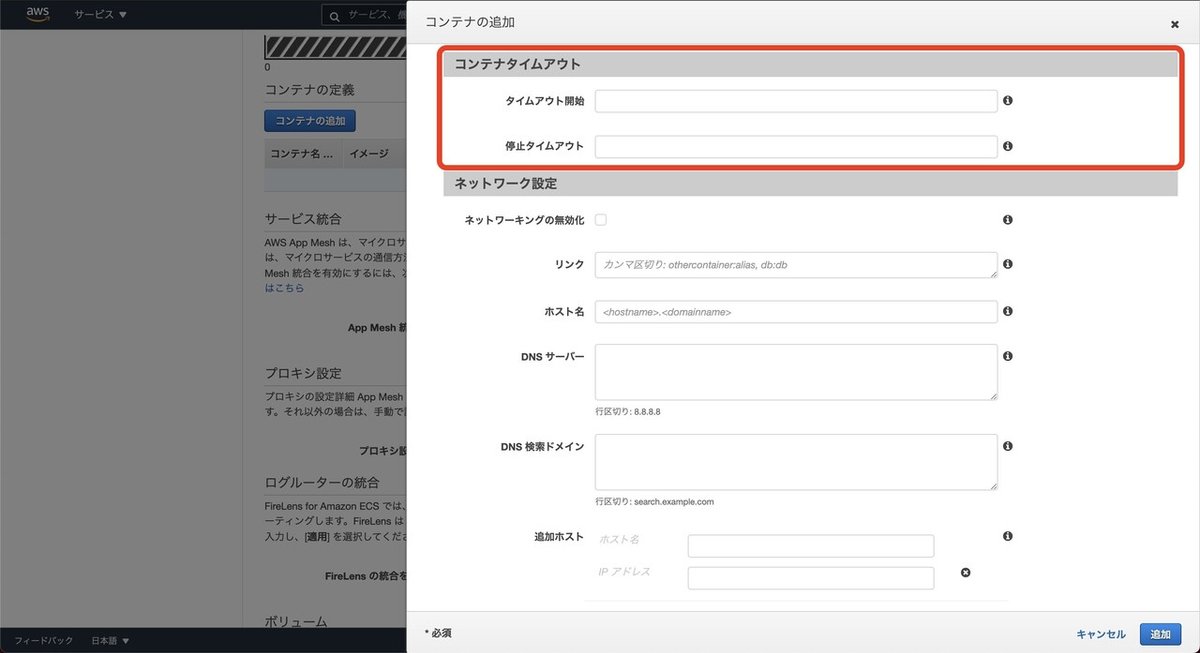This screenshot has height=653, width=1200.
Task: Show info for 停止タイムアウト field
Action: click(1008, 146)
